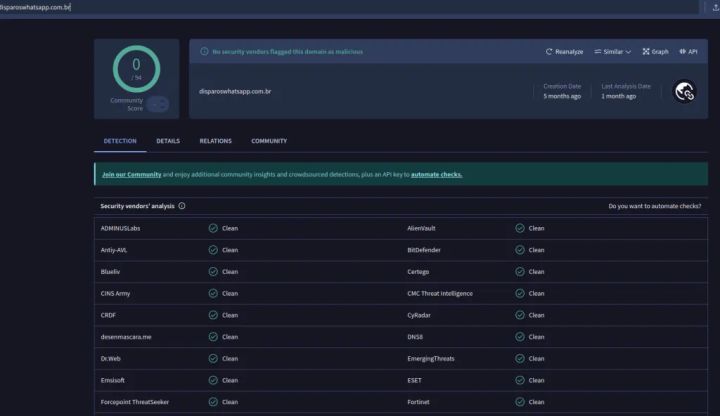Click the Join our Community link

tap(131, 174)
